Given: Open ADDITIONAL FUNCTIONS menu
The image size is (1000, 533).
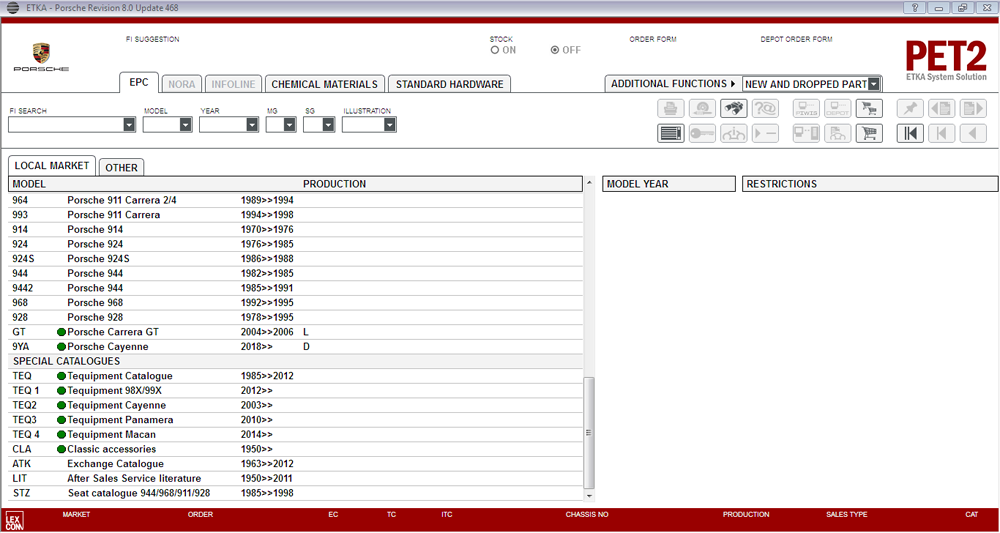Looking at the screenshot, I should 673,84.
